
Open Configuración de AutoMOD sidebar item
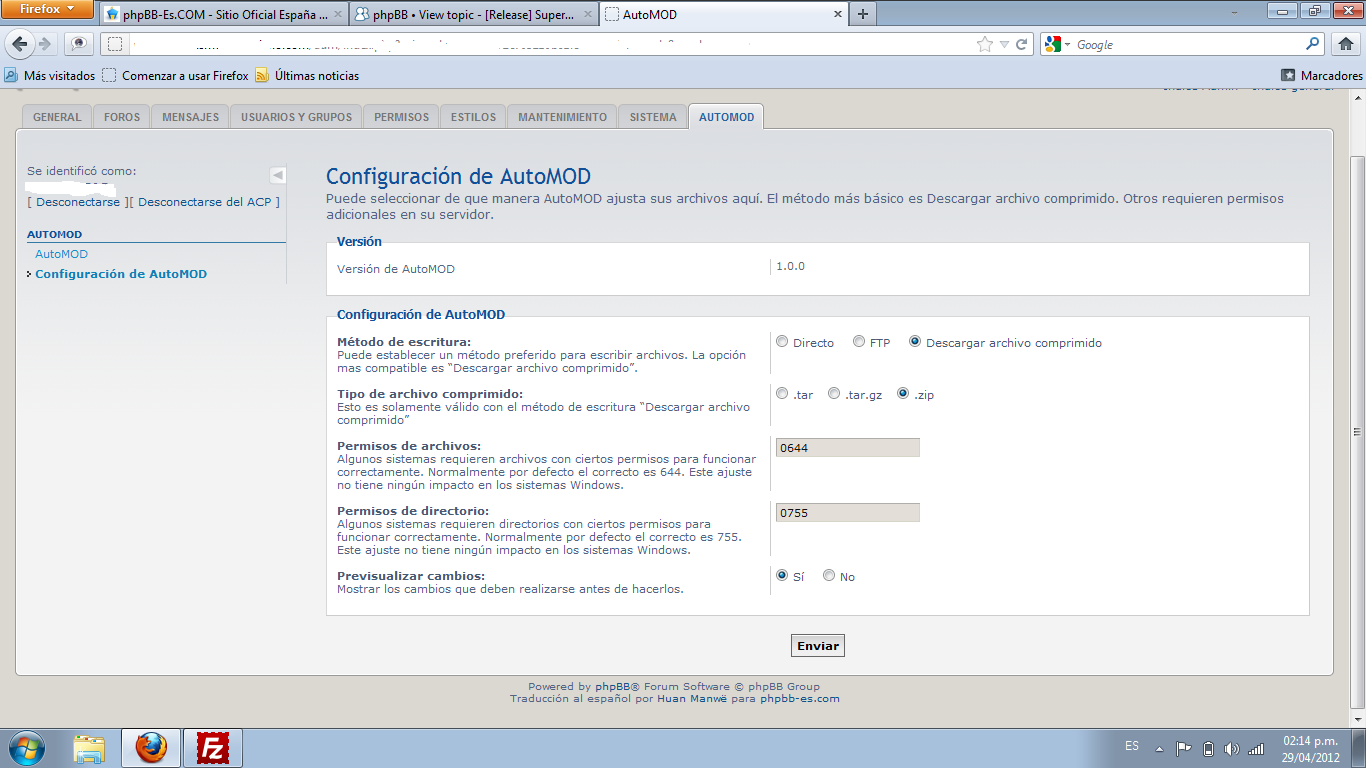121,274
